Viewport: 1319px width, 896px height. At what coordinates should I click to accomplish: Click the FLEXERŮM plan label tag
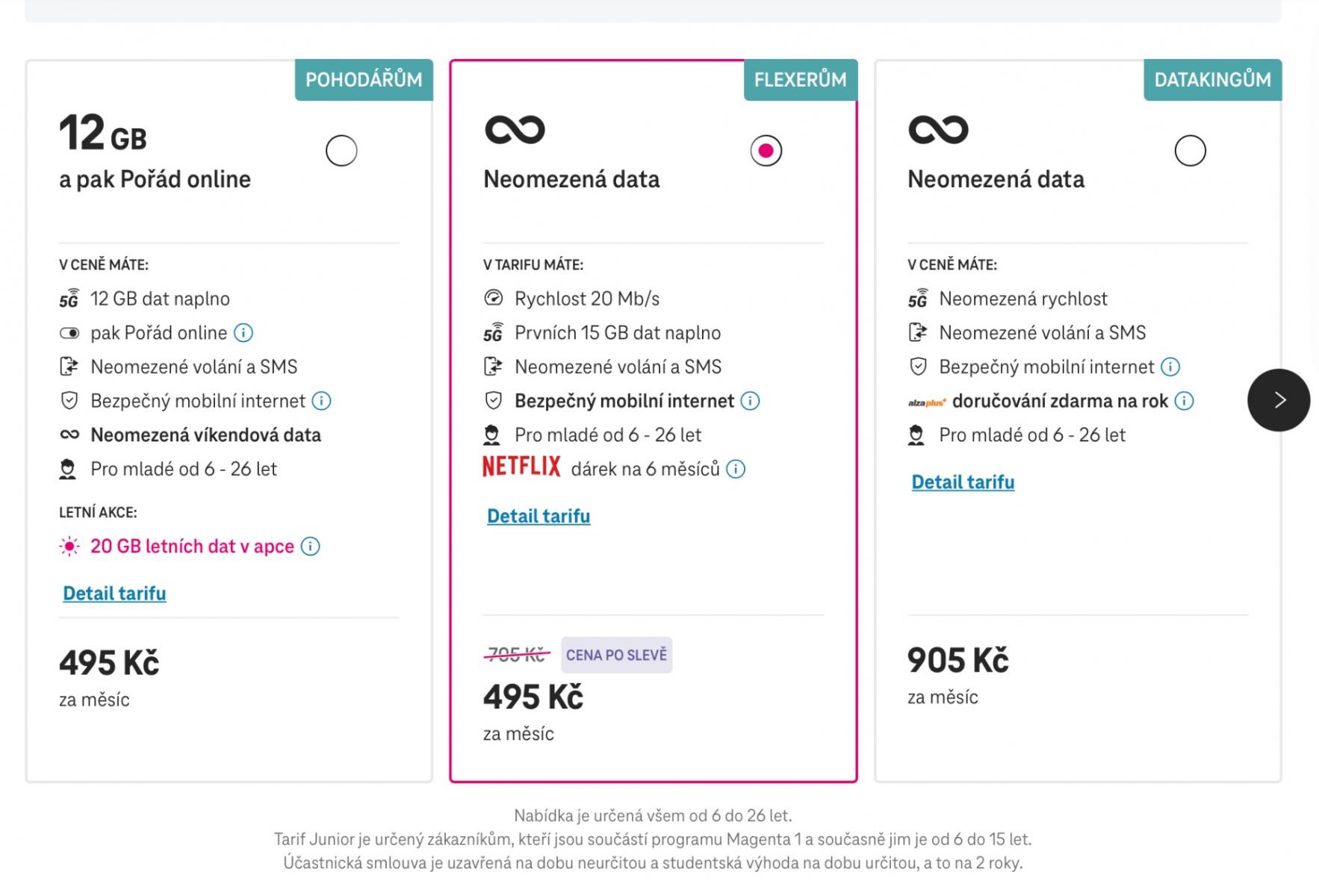pyautogui.click(x=801, y=80)
